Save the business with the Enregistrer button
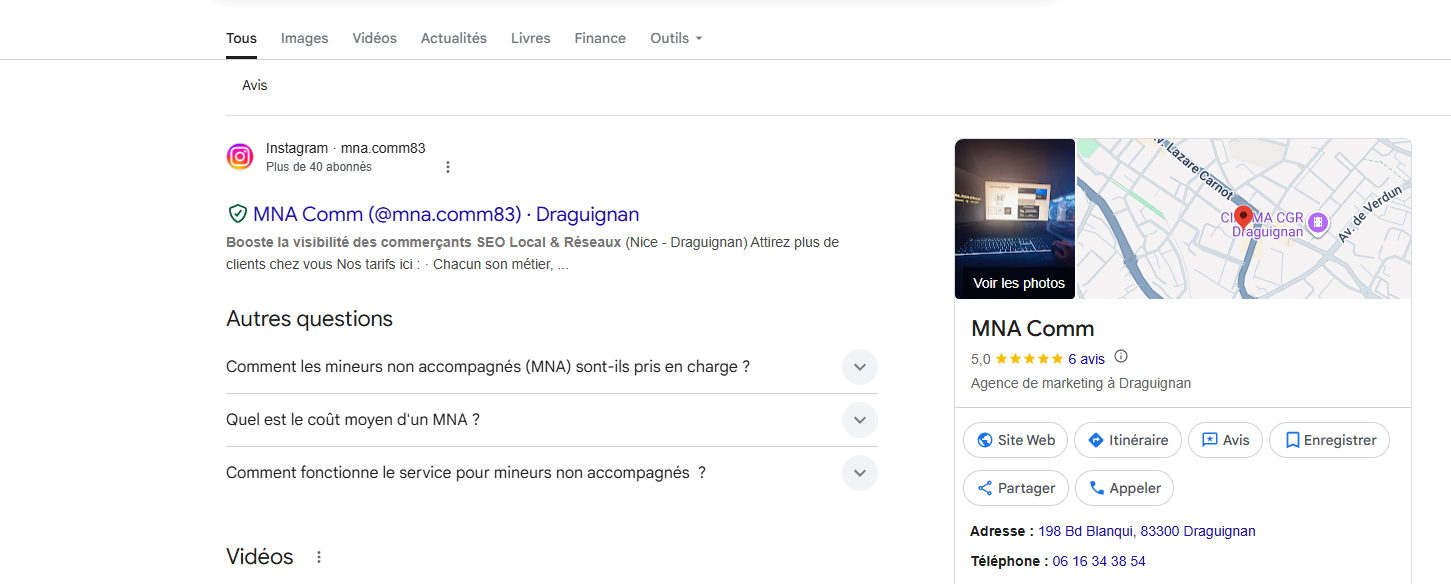This screenshot has height=584, width=1451. [x=1329, y=440]
